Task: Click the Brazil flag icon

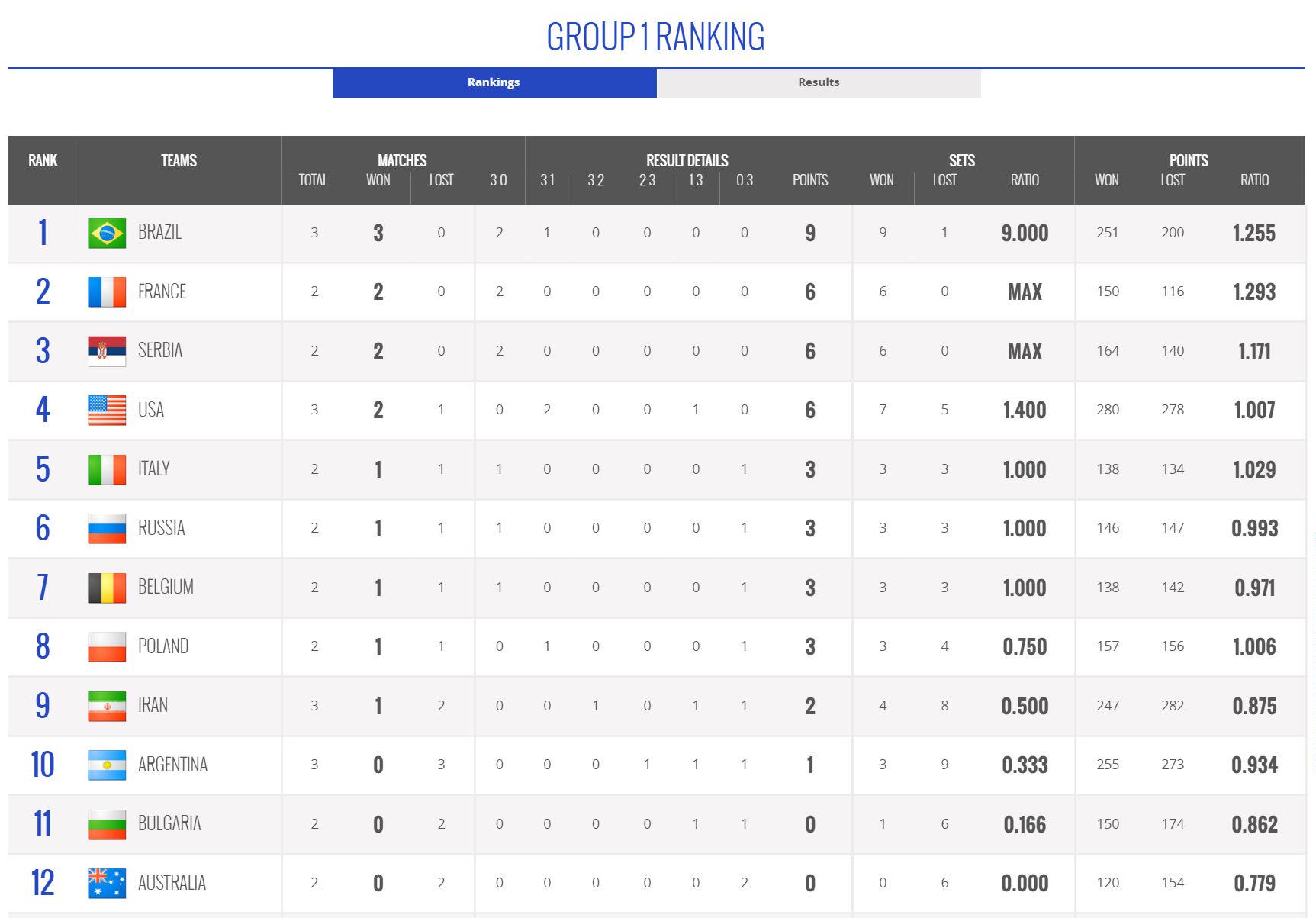Action: (x=107, y=234)
